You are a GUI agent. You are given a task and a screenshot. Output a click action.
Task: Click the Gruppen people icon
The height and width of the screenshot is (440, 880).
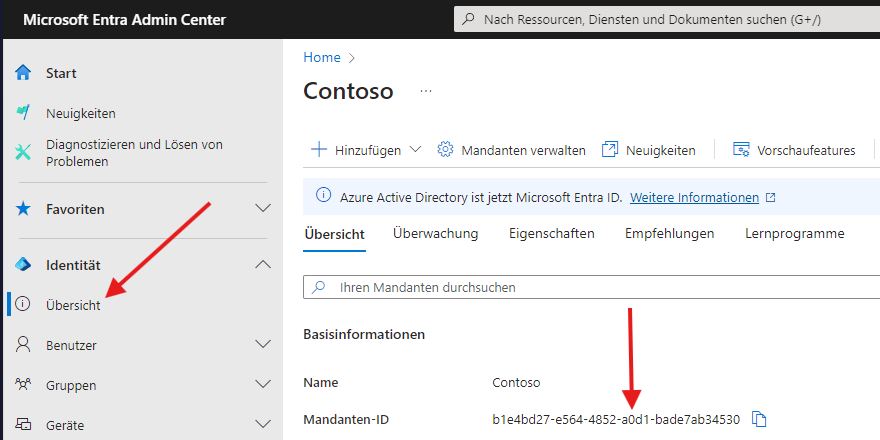(x=23, y=384)
